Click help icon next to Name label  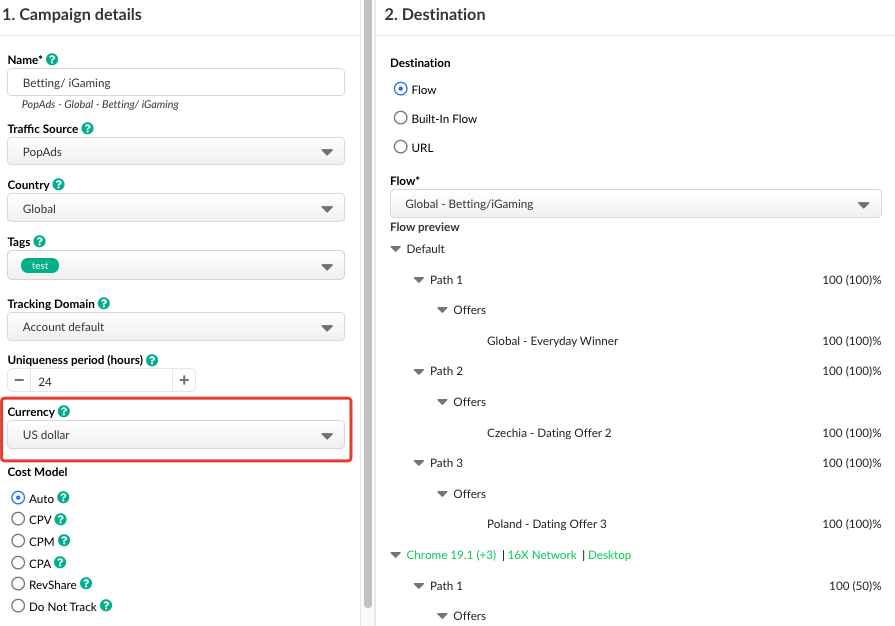tap(52, 60)
